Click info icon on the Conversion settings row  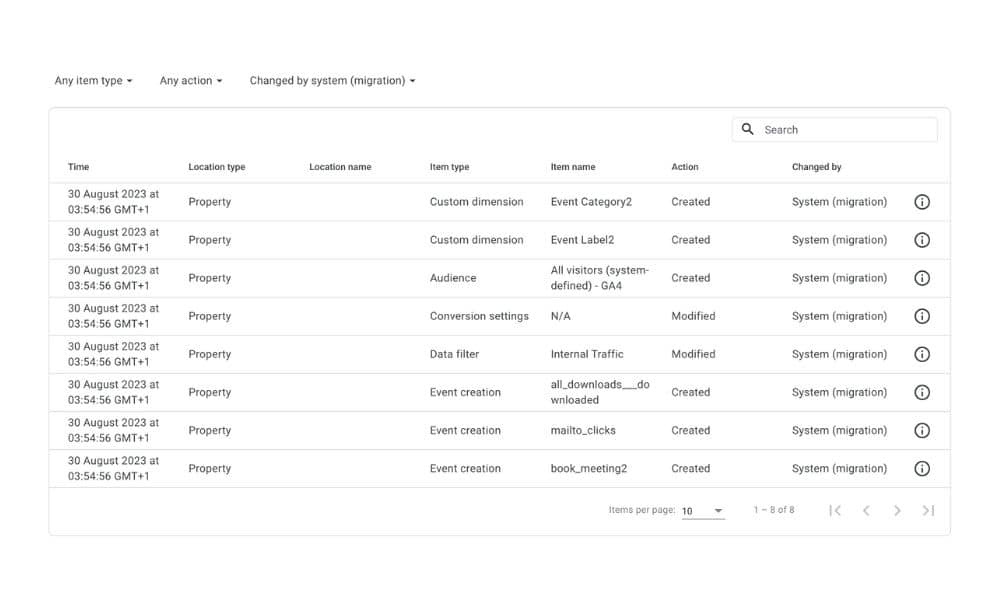922,316
